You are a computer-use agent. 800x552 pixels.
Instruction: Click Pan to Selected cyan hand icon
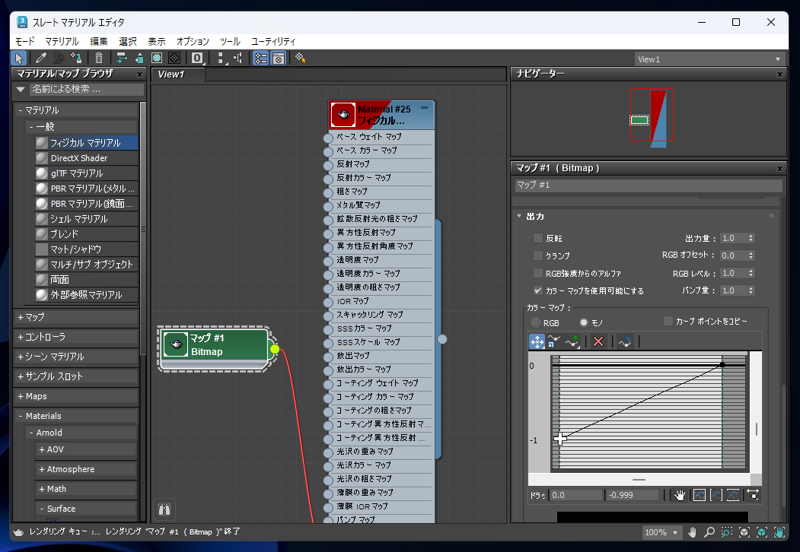[779, 533]
